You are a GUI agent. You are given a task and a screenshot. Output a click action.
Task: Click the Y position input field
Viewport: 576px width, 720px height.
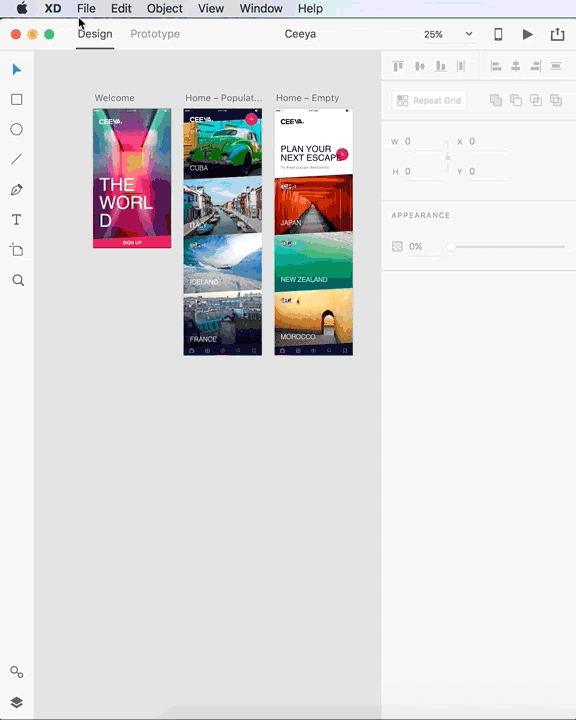[489, 172]
